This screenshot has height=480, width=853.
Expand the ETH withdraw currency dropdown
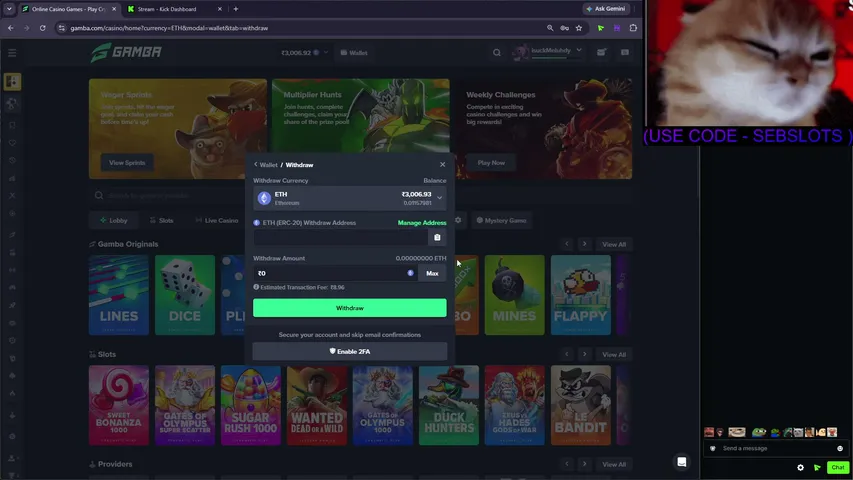pos(350,199)
